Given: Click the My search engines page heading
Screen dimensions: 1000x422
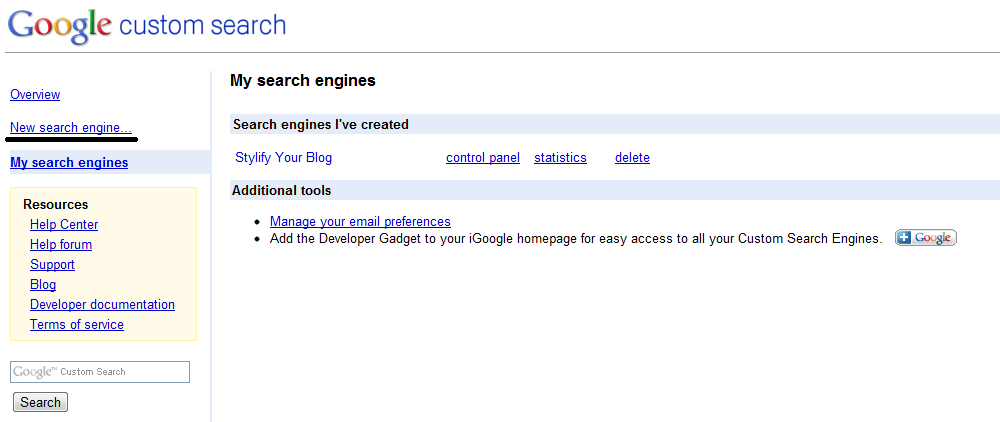Looking at the screenshot, I should [303, 80].
